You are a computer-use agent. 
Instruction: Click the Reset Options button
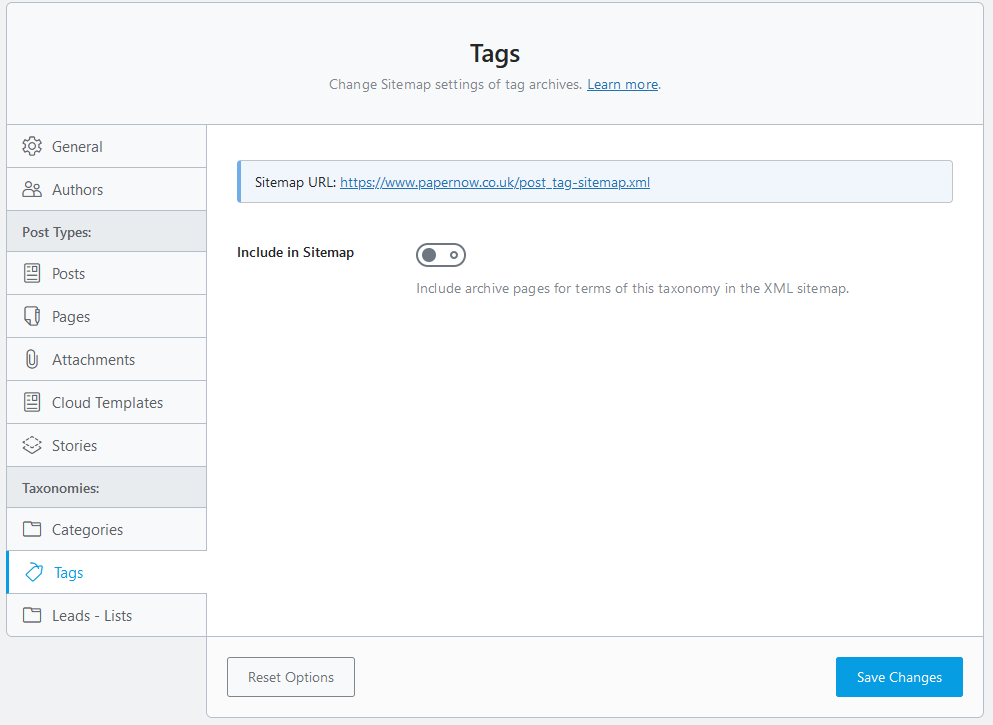(x=291, y=677)
